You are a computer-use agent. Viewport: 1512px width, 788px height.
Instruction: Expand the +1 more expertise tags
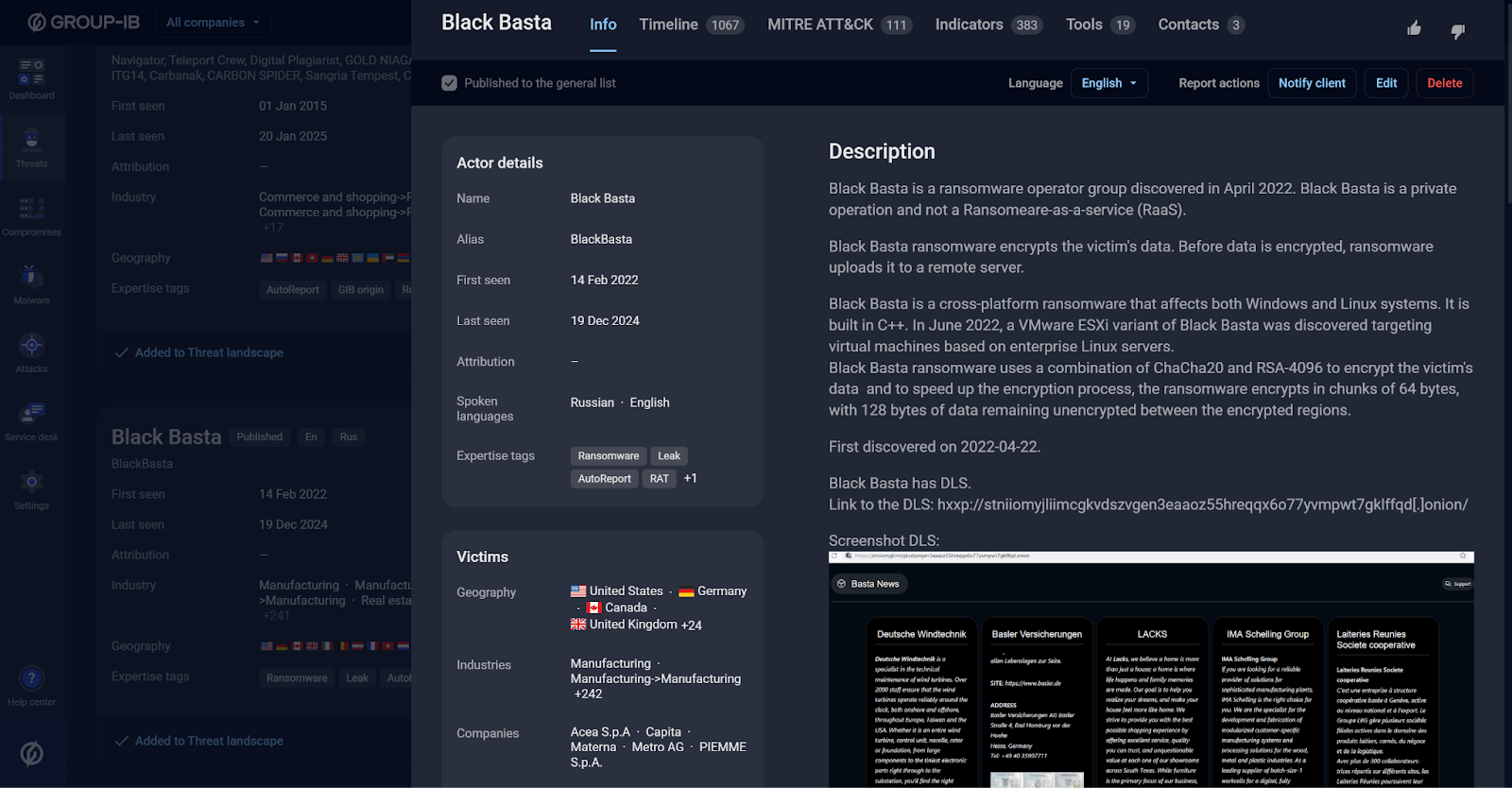click(691, 478)
